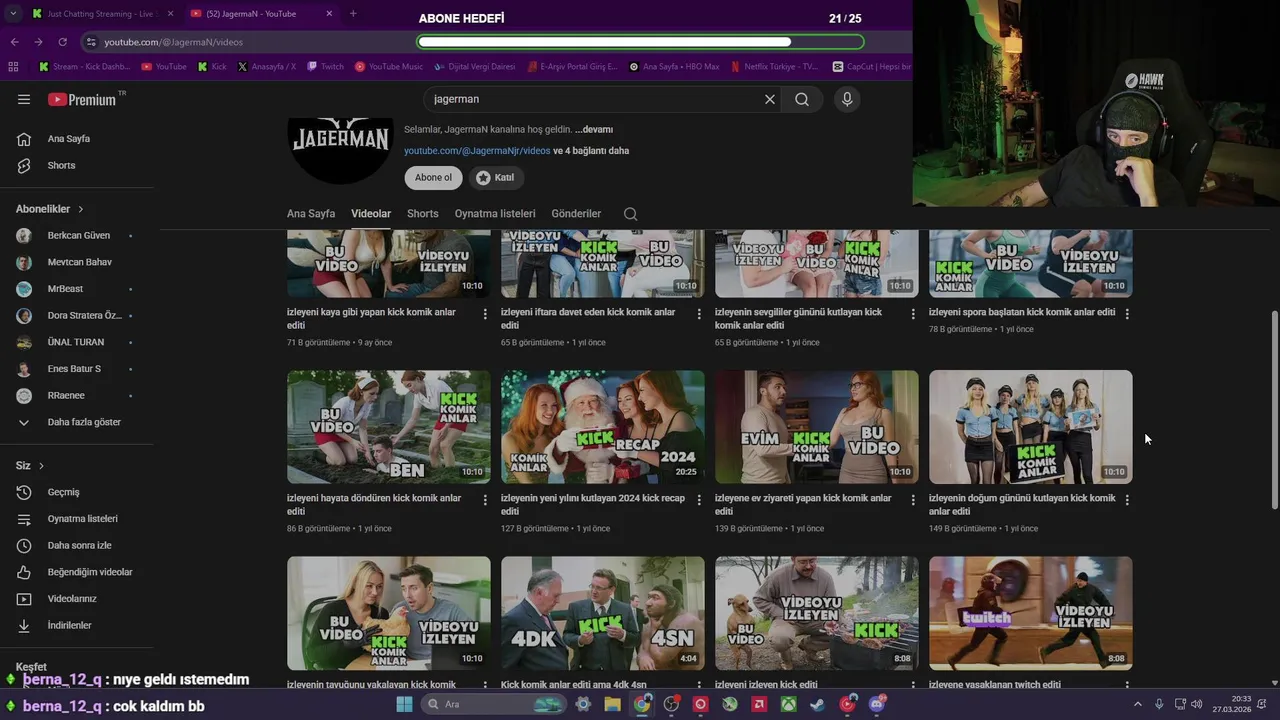Expand the Siz section chevron
Image resolution: width=1280 pixels, height=720 pixels.
click(x=41, y=466)
